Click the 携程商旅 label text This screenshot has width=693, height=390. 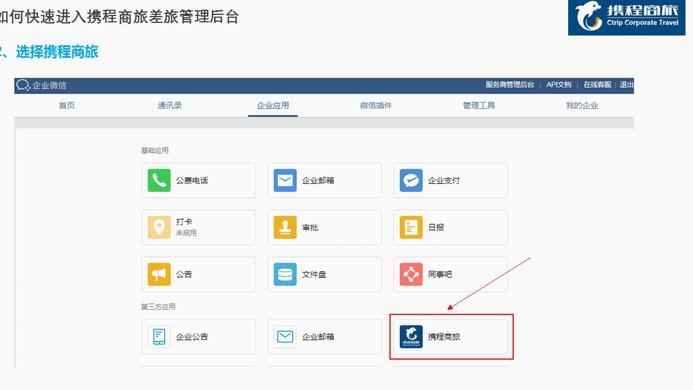coord(444,337)
